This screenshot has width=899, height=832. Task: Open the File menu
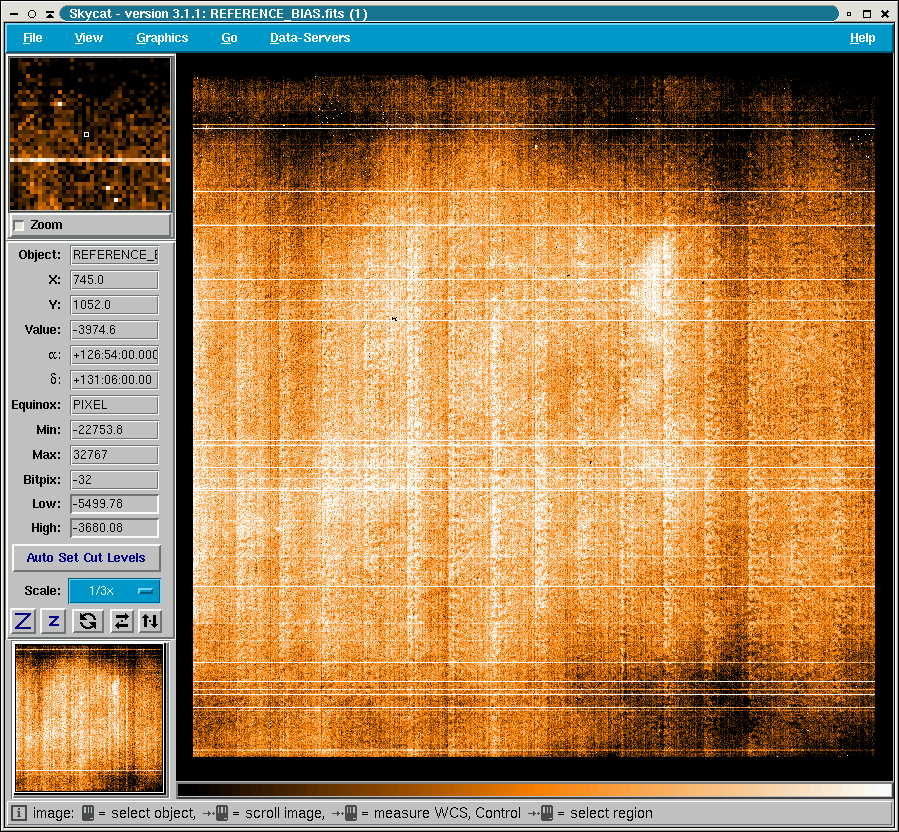(x=33, y=38)
